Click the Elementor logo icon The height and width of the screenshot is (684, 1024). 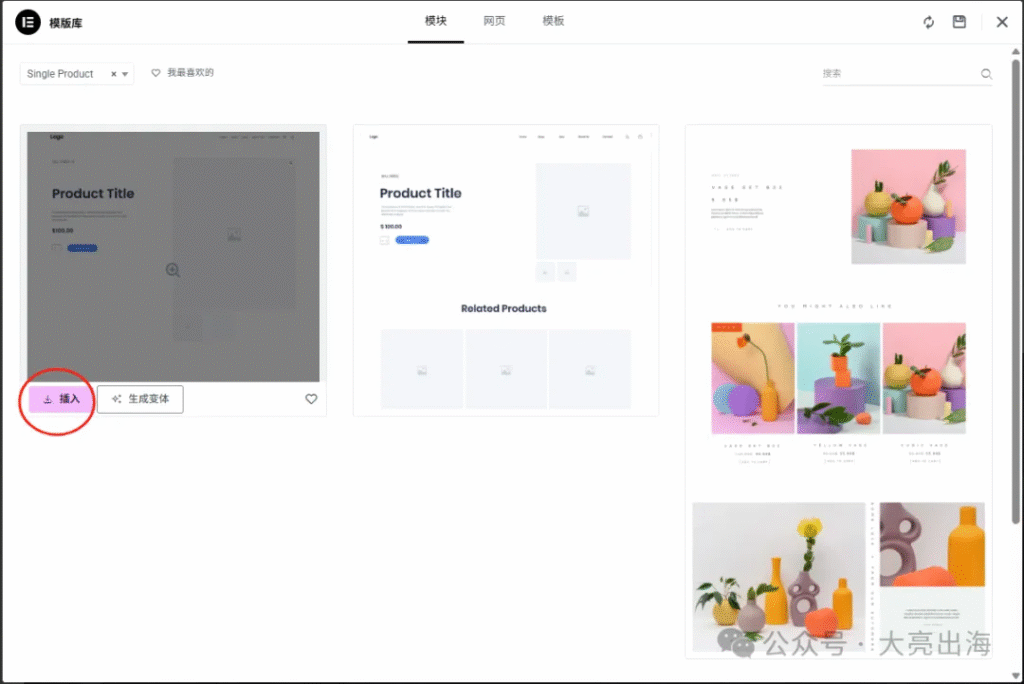[x=28, y=22]
